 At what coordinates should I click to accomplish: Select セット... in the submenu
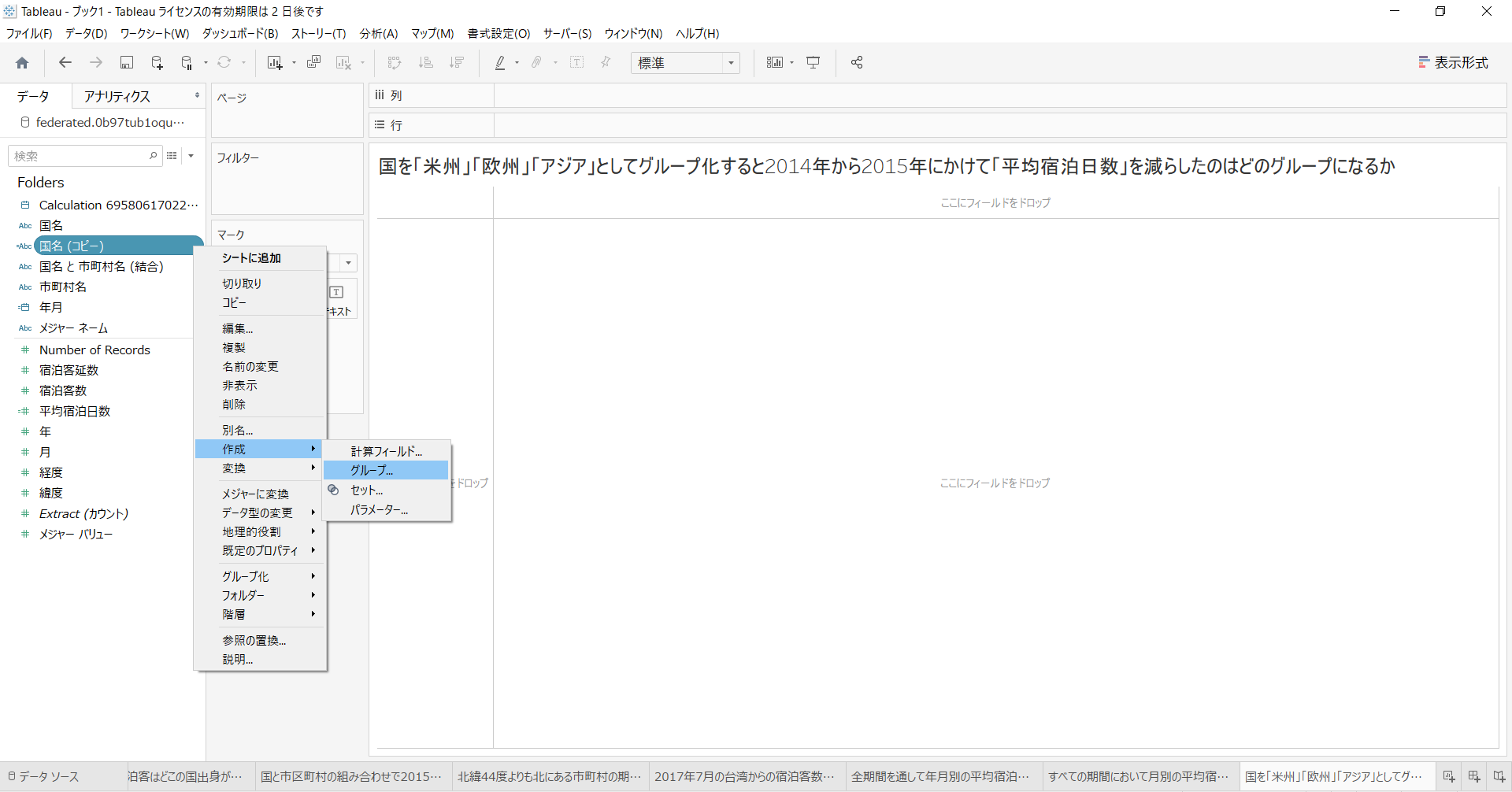pyautogui.click(x=386, y=490)
